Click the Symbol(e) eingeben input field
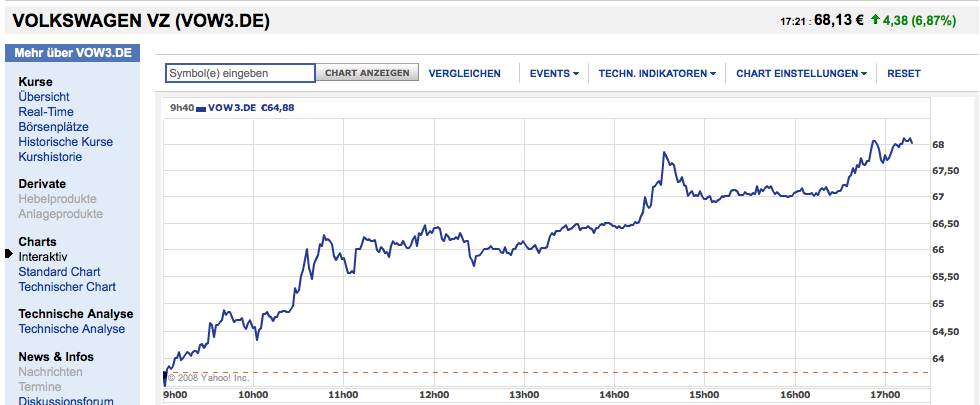Viewport: 980px width, 405px height. [x=240, y=73]
